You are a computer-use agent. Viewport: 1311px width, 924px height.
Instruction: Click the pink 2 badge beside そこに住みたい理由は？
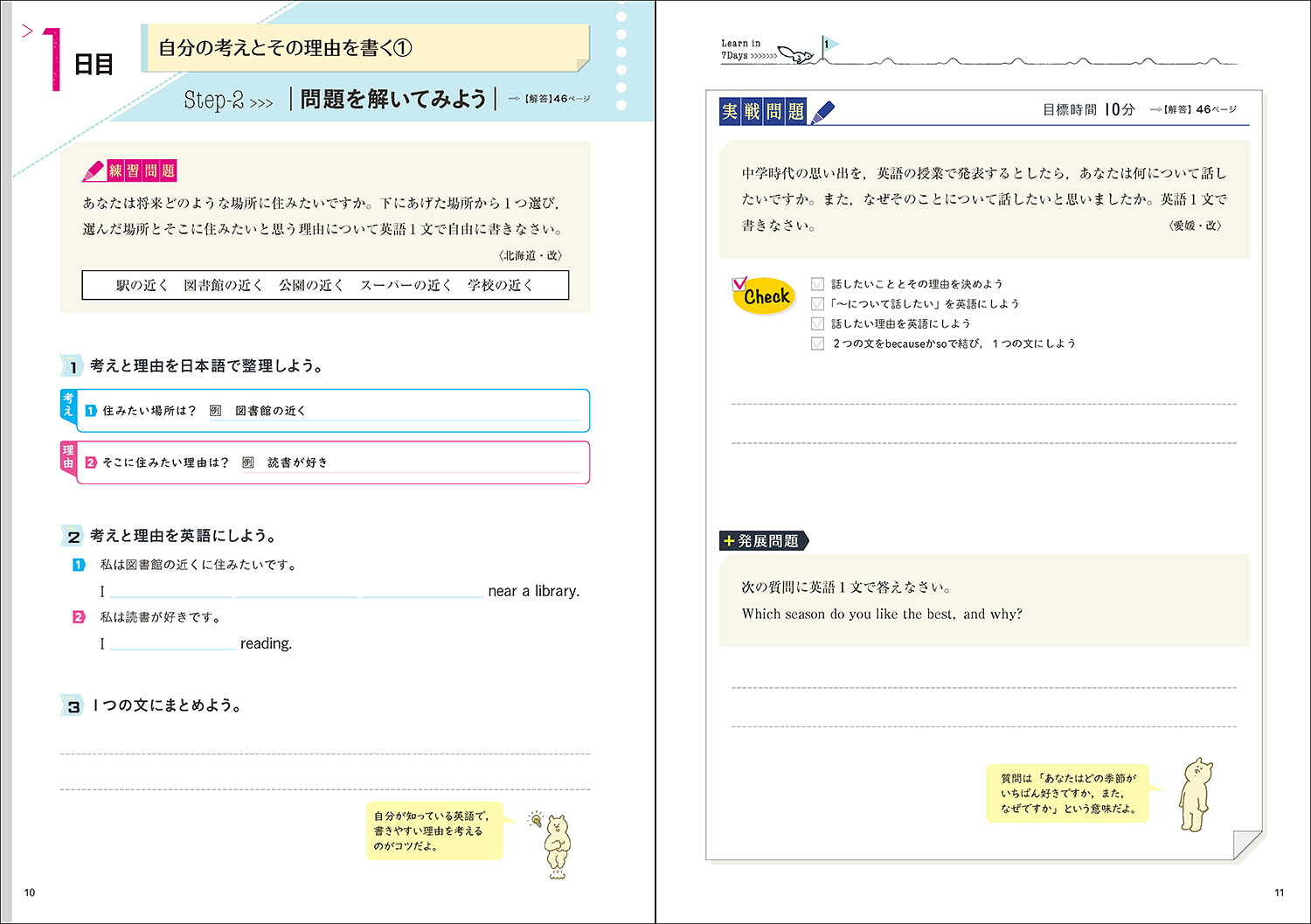click(x=90, y=462)
